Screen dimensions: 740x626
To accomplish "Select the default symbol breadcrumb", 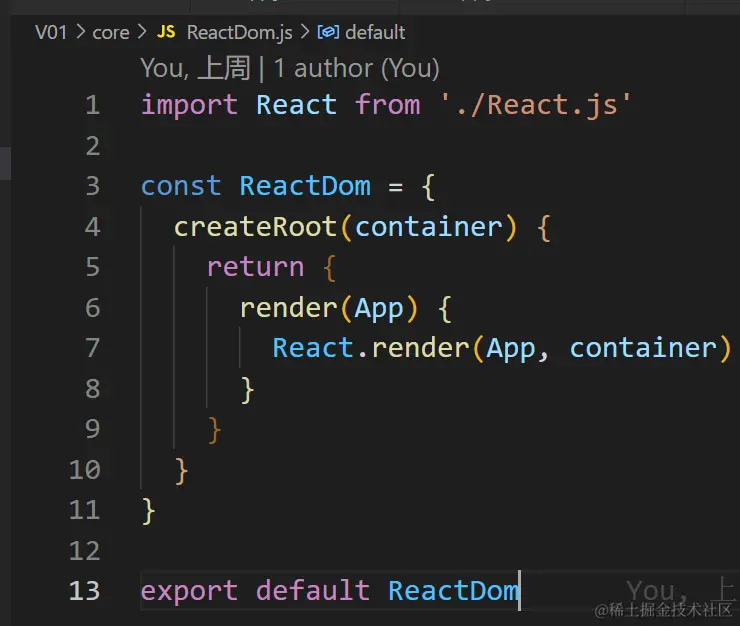I will (375, 33).
